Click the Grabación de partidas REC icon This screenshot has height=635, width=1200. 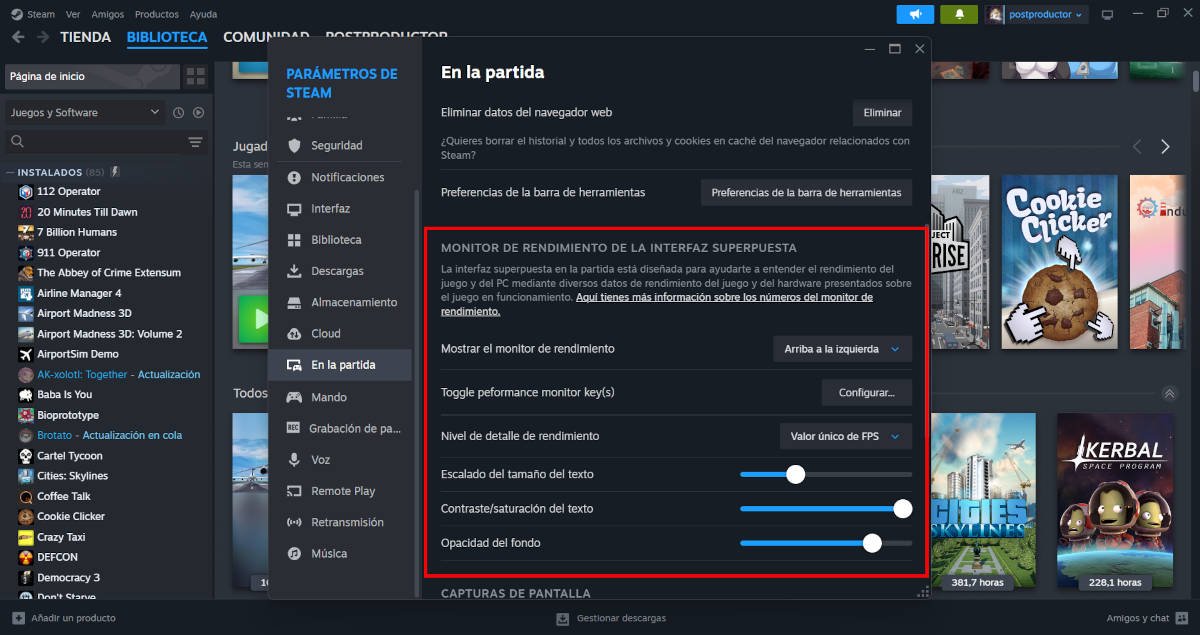pyautogui.click(x=294, y=428)
